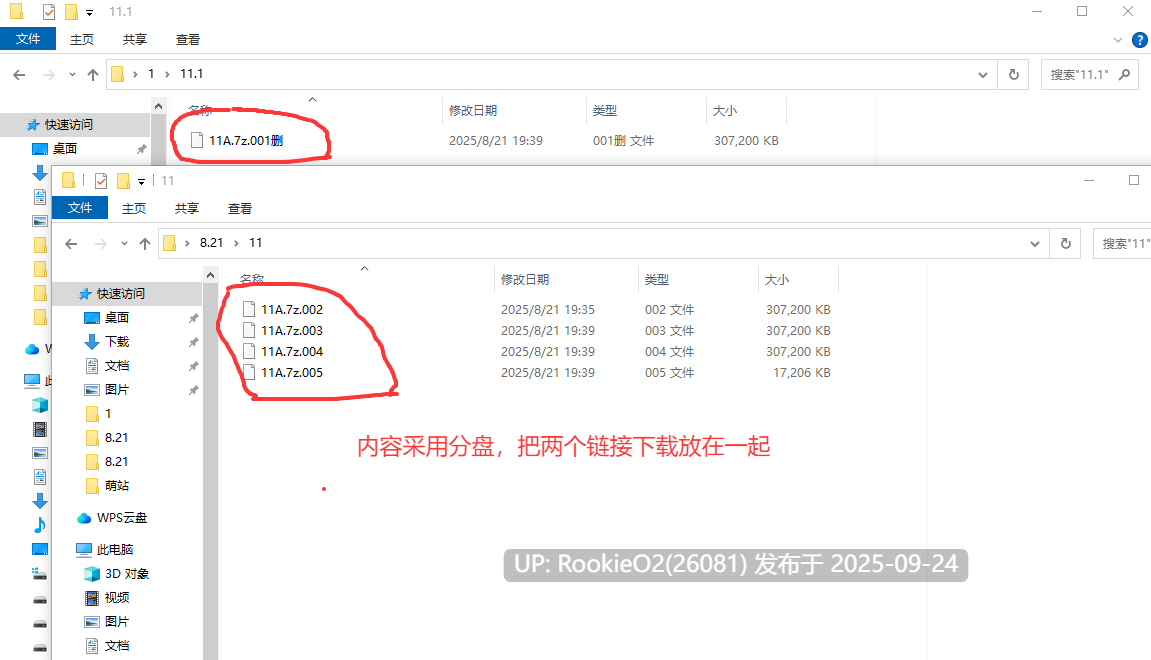The image size is (1151, 660).
Task: Unpin 桌面 from quick access in the 11 window
Action: click(193, 318)
